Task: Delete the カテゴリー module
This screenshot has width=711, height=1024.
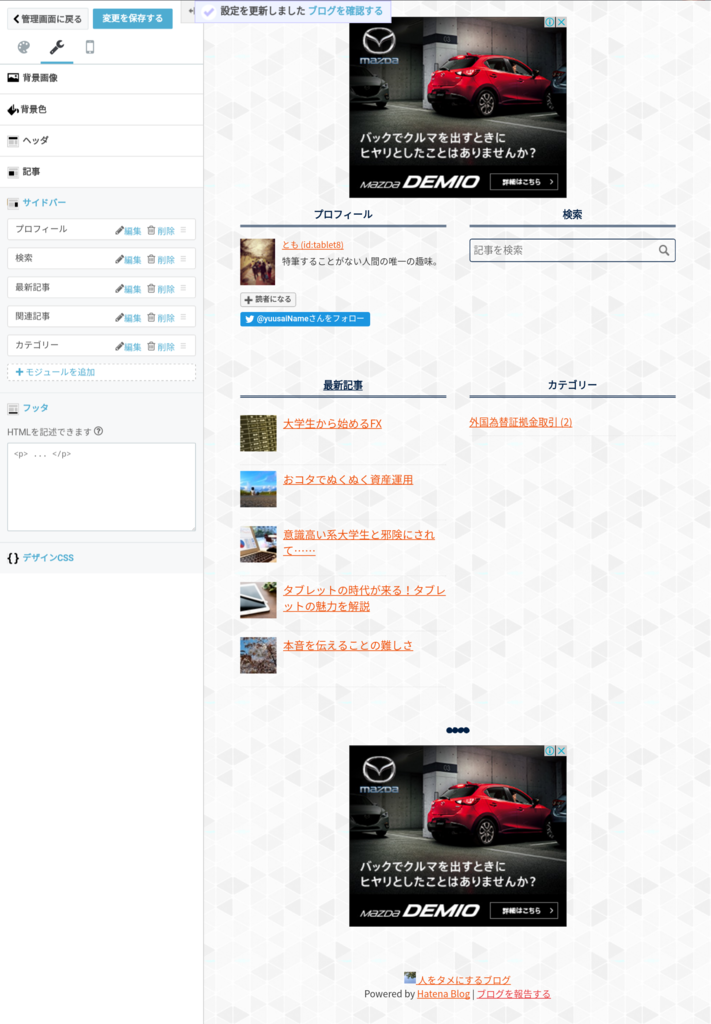Action: pyautogui.click(x=161, y=346)
